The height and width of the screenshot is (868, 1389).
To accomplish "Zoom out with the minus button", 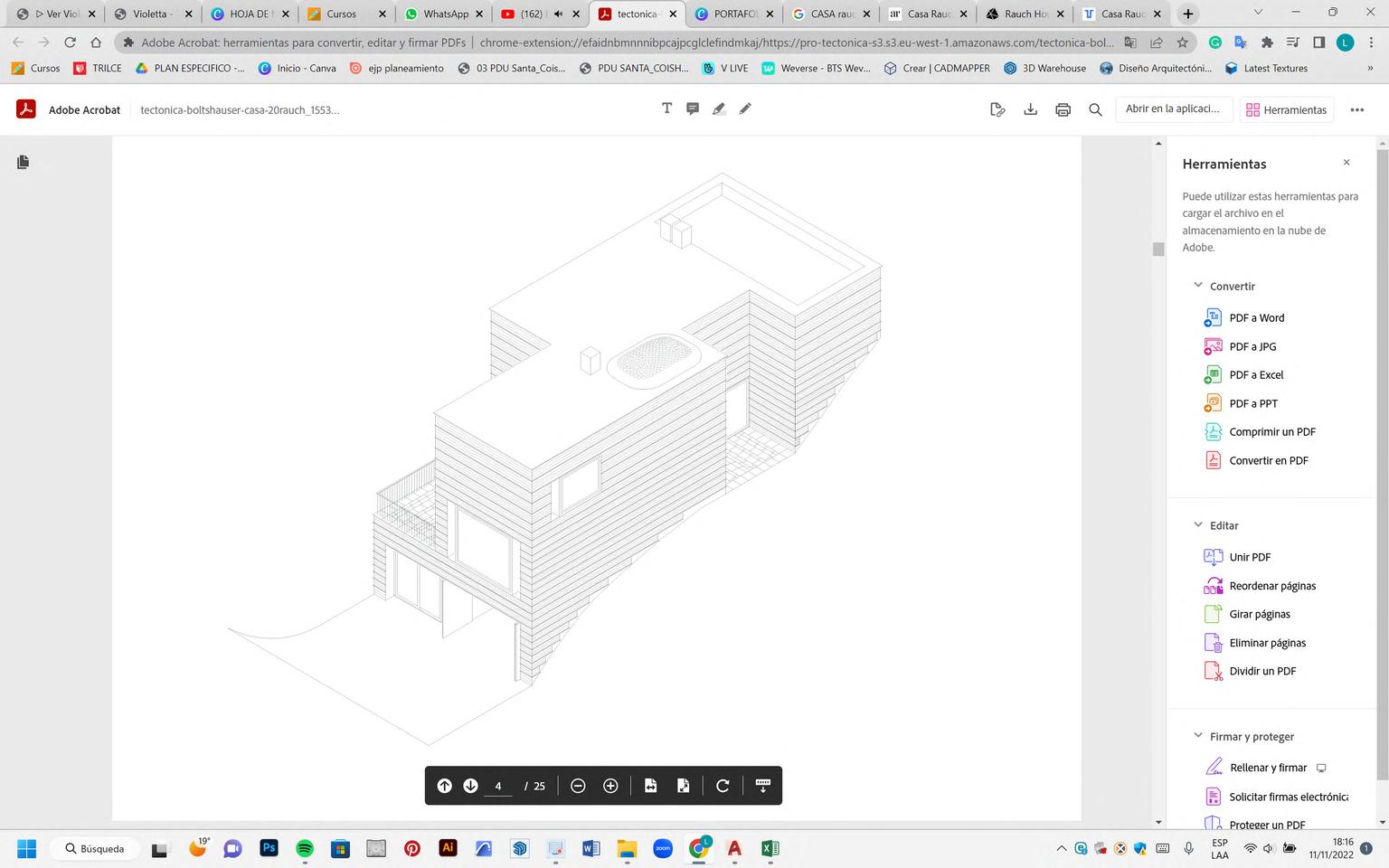I will (x=578, y=786).
